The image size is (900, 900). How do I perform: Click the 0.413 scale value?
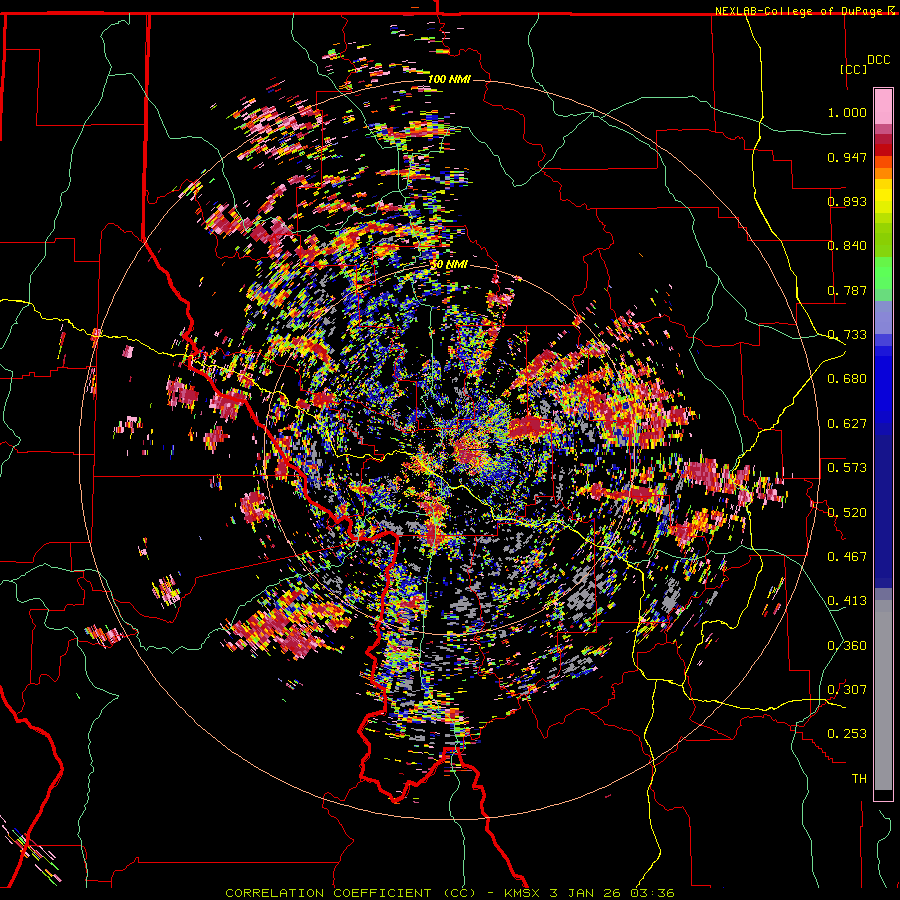(847, 601)
